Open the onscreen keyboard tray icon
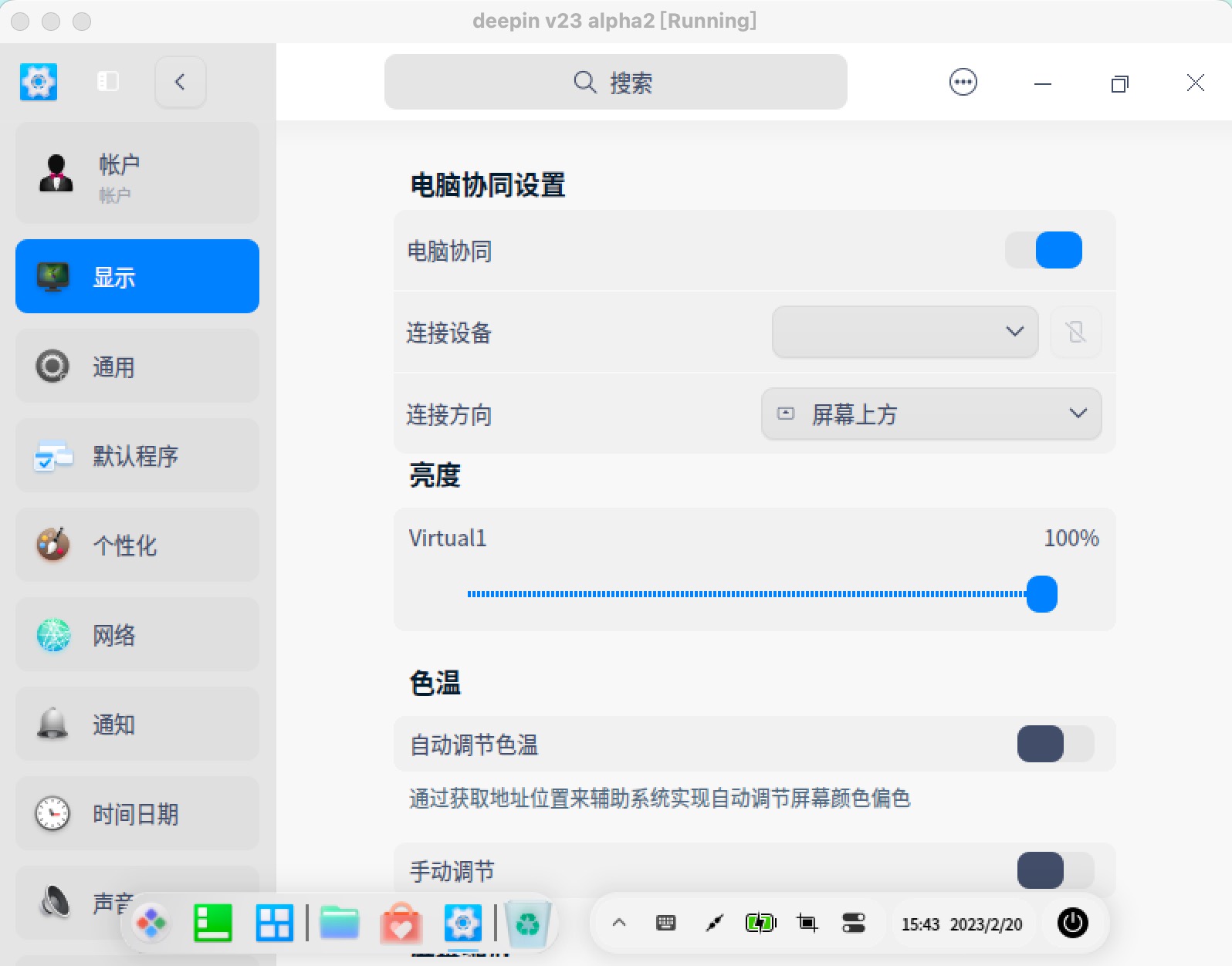The image size is (1232, 966). click(665, 923)
